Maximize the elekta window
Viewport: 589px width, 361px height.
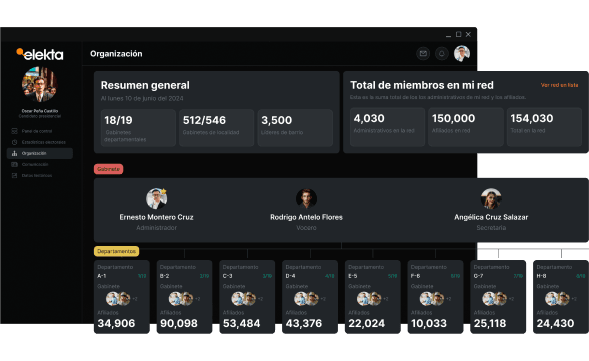458,34
